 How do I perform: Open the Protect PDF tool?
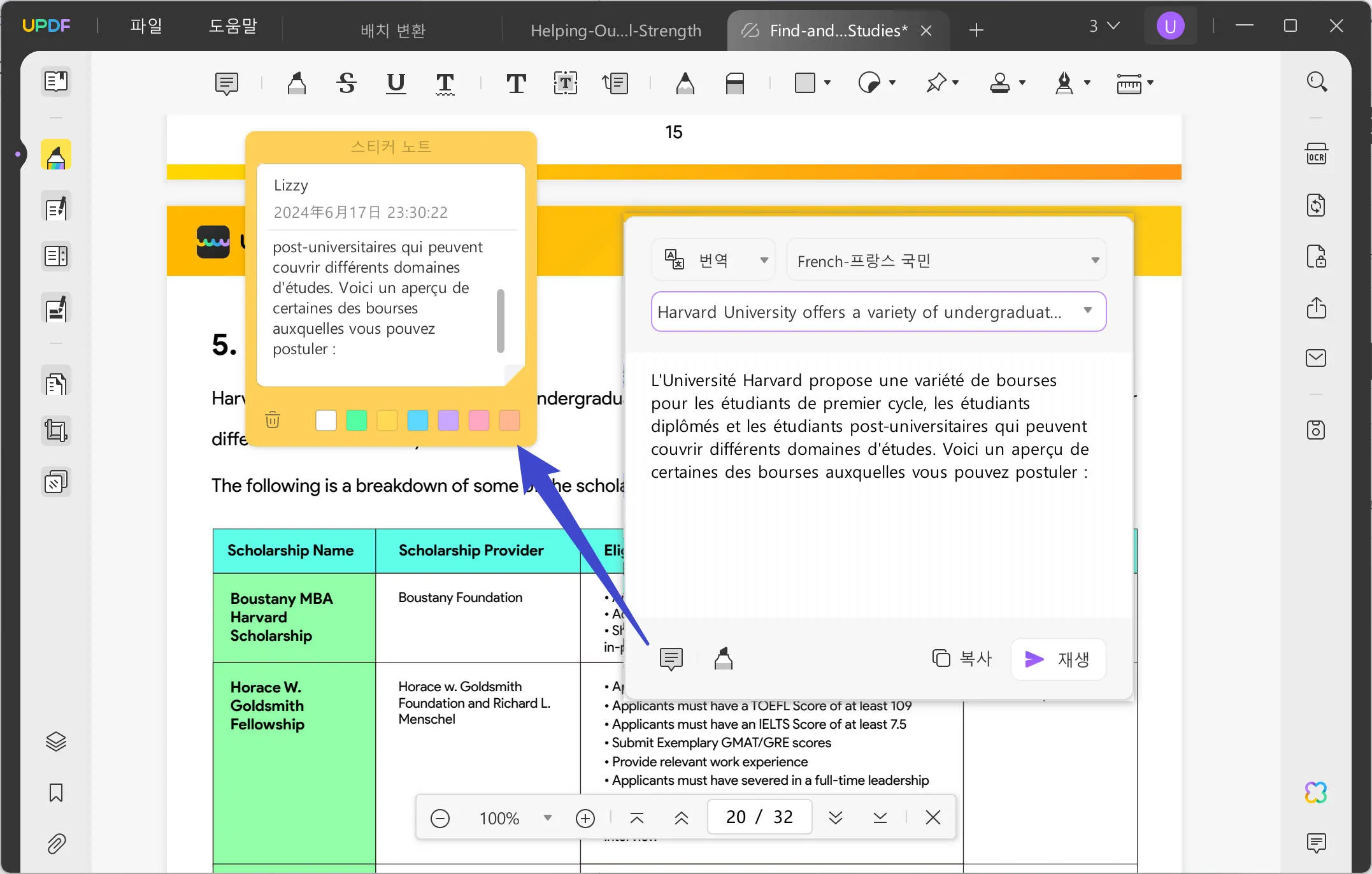(1317, 257)
